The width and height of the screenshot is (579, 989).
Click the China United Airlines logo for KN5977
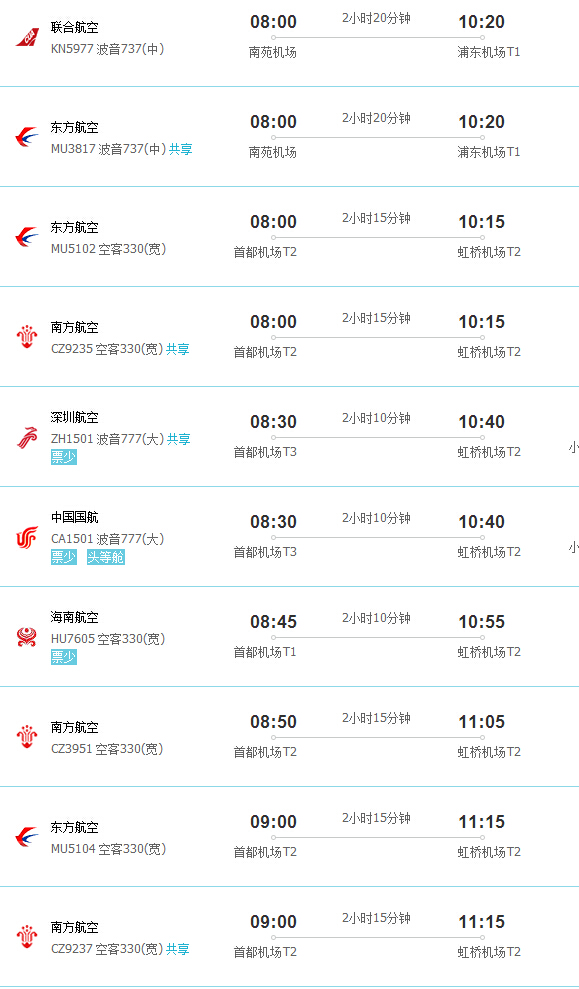(27, 37)
